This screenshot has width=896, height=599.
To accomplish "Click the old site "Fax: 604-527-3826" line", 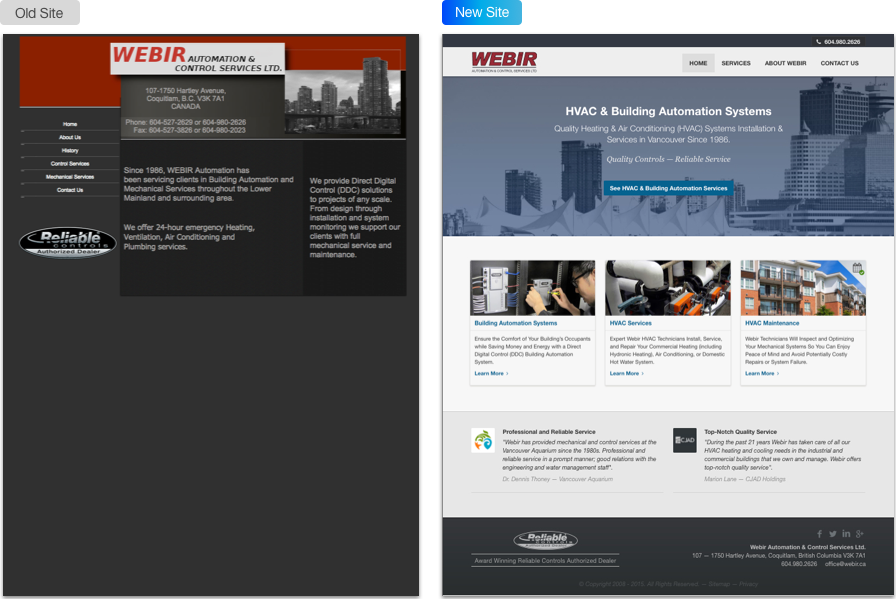I will click(x=190, y=130).
